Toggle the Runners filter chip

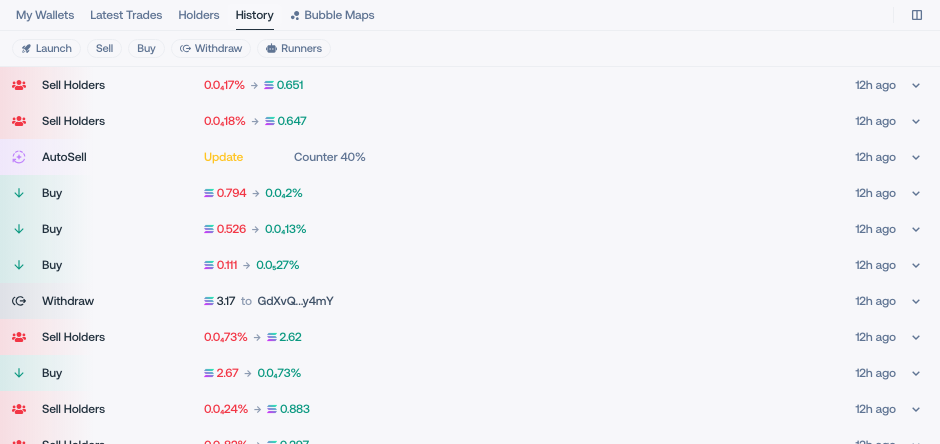click(294, 49)
